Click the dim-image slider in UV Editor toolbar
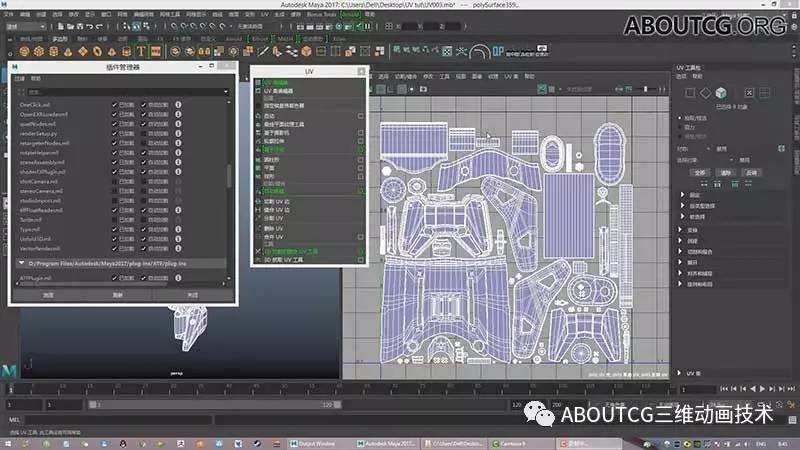The height and width of the screenshot is (450, 800). point(645,89)
